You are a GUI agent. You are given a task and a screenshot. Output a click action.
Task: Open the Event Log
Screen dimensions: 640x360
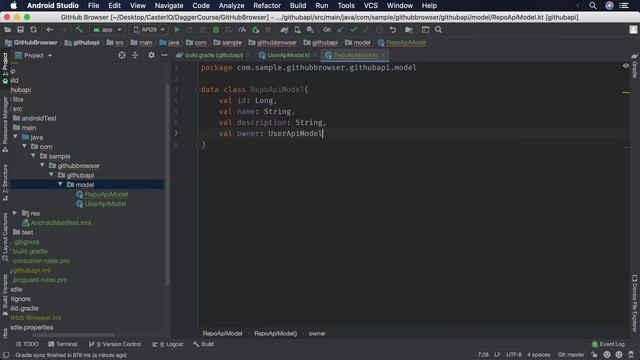click(x=608, y=344)
